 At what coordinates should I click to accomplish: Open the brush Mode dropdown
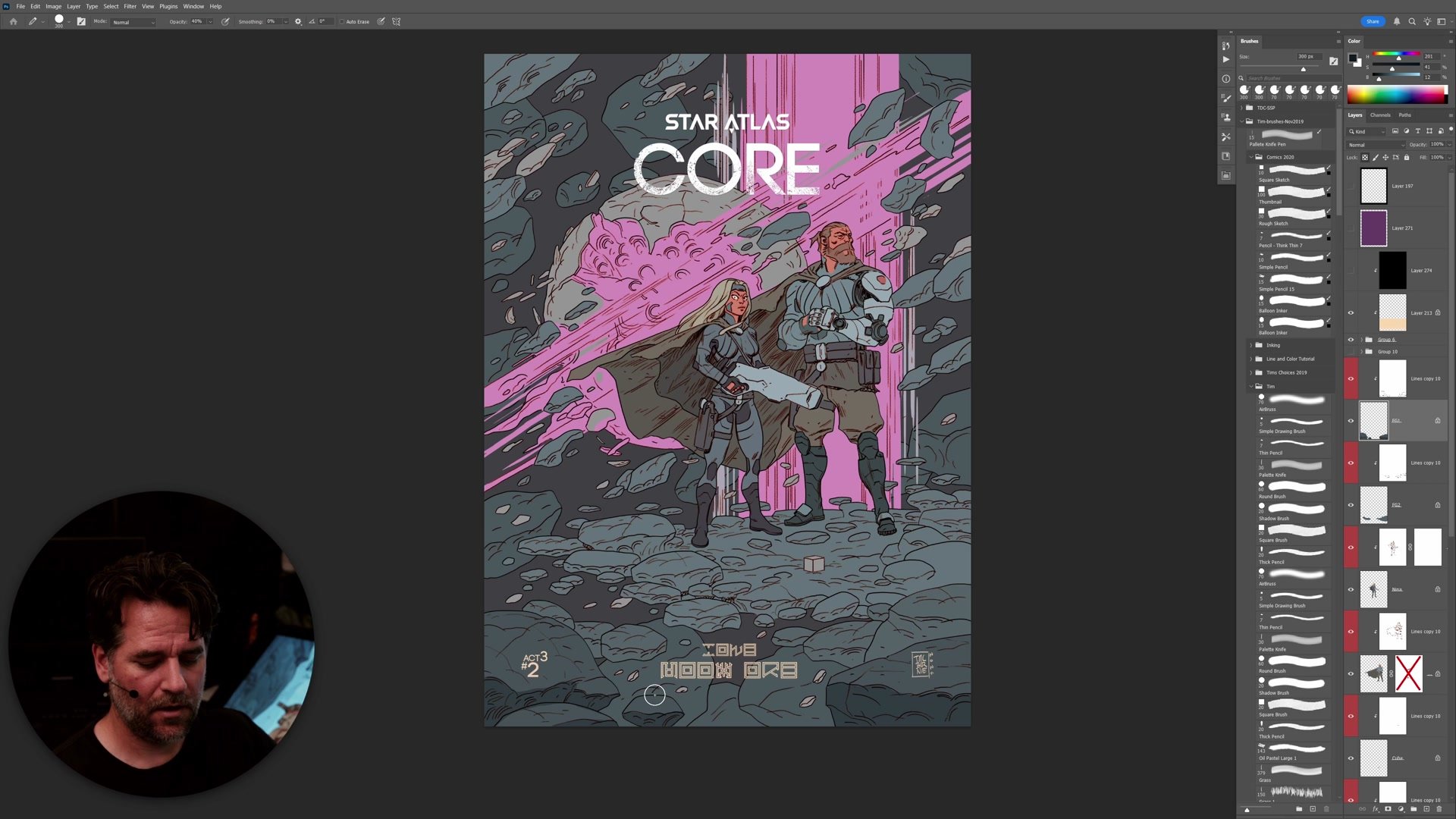click(x=133, y=22)
